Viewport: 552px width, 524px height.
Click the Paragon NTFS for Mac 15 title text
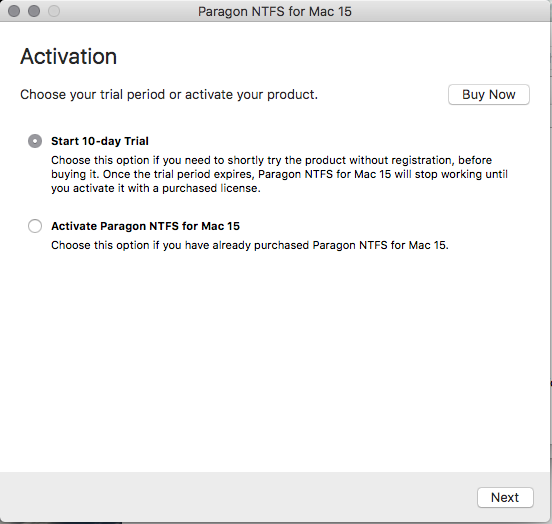coord(275,12)
